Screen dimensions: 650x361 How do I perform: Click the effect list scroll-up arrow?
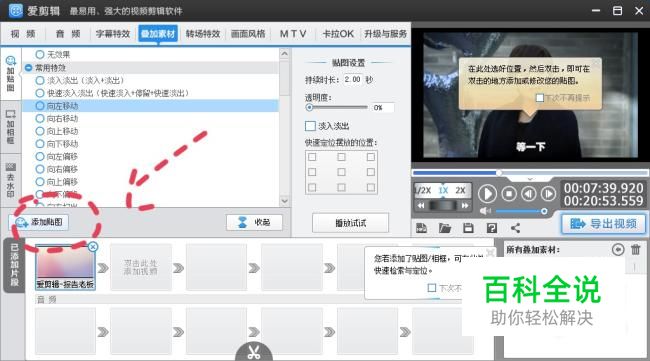point(284,53)
